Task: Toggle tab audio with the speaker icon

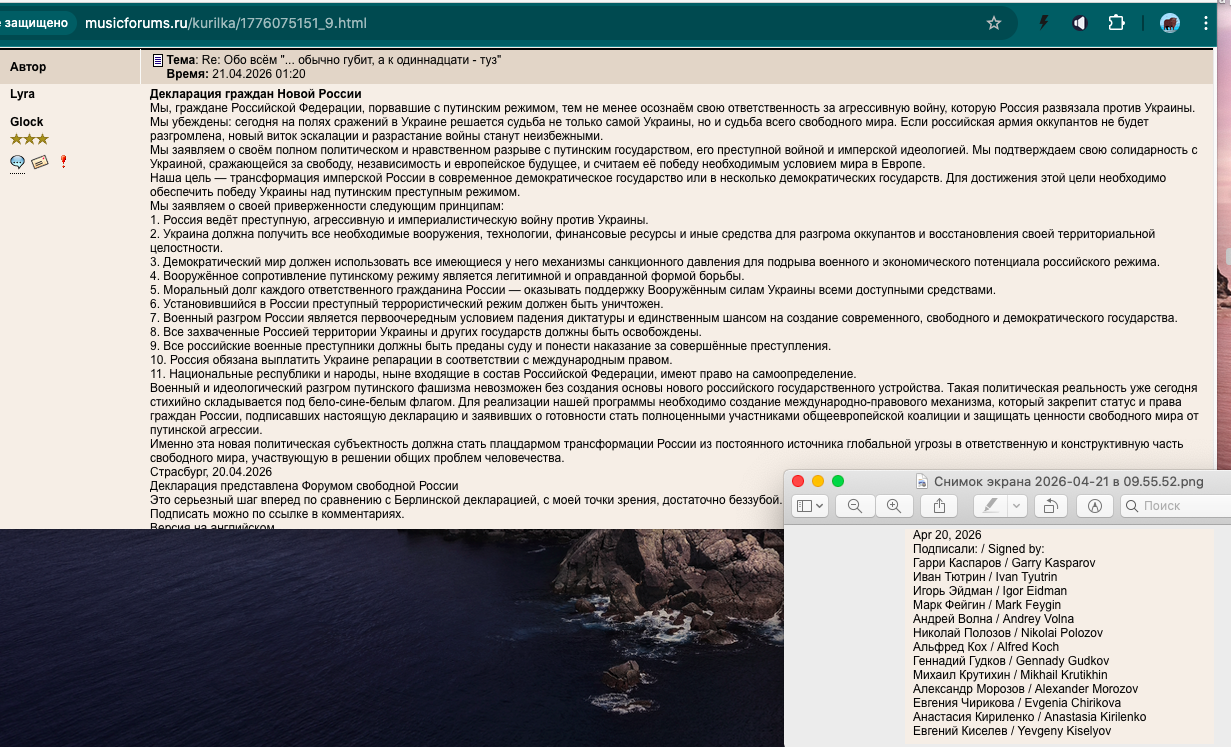Action: click(x=1080, y=22)
